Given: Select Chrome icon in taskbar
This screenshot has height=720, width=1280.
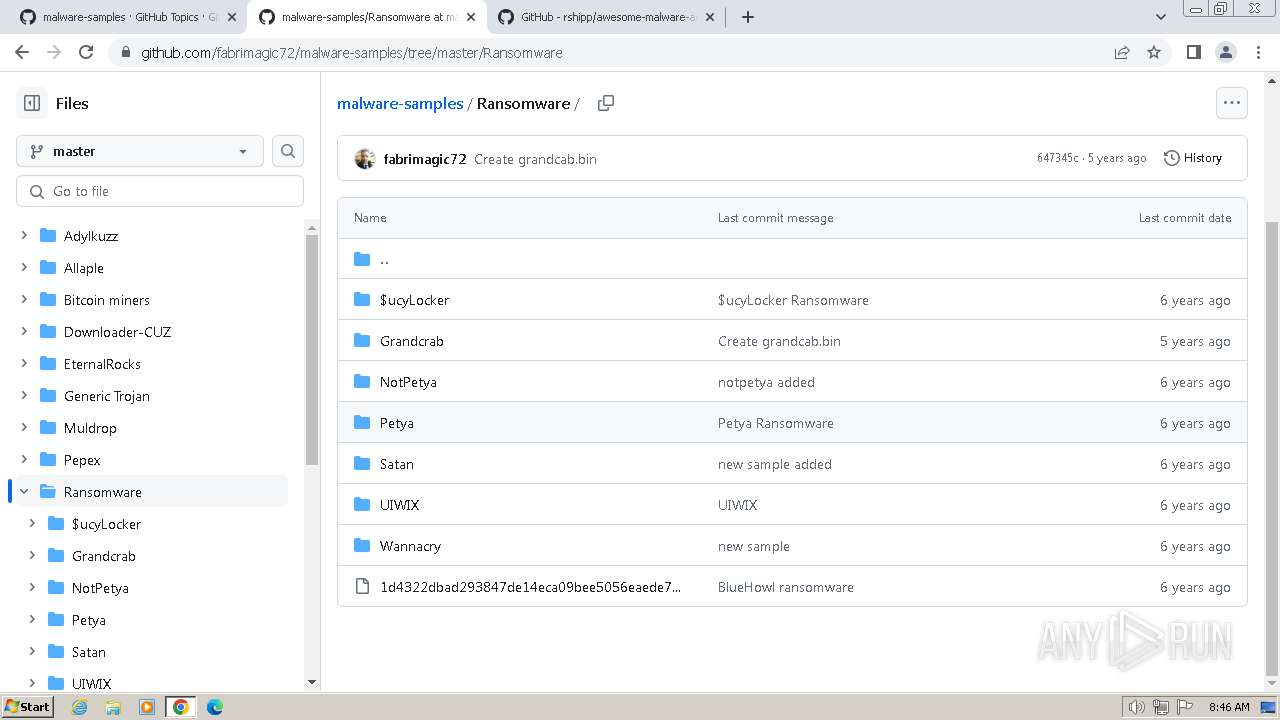Looking at the screenshot, I should [181, 707].
